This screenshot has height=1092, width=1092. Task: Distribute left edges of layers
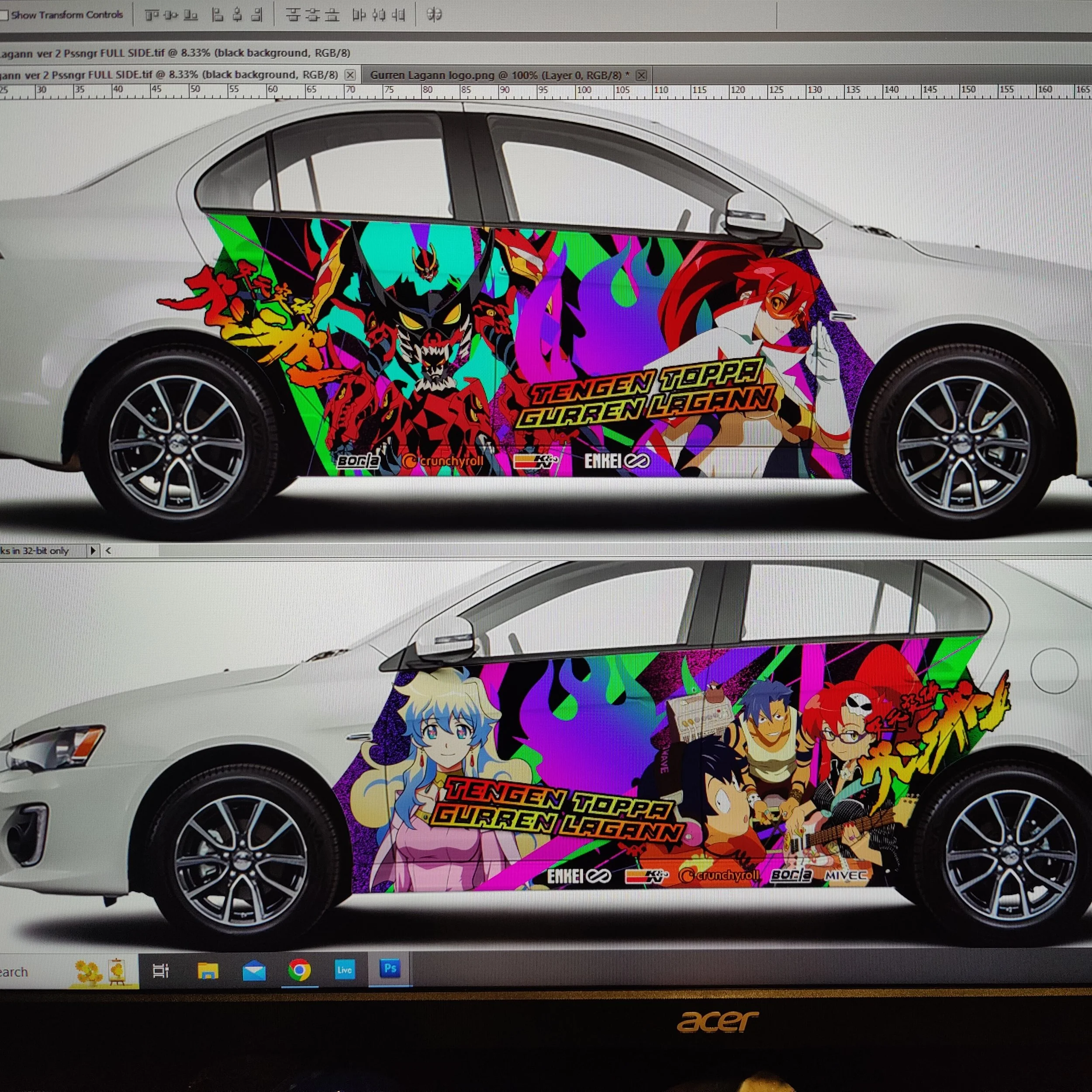pyautogui.click(x=359, y=15)
